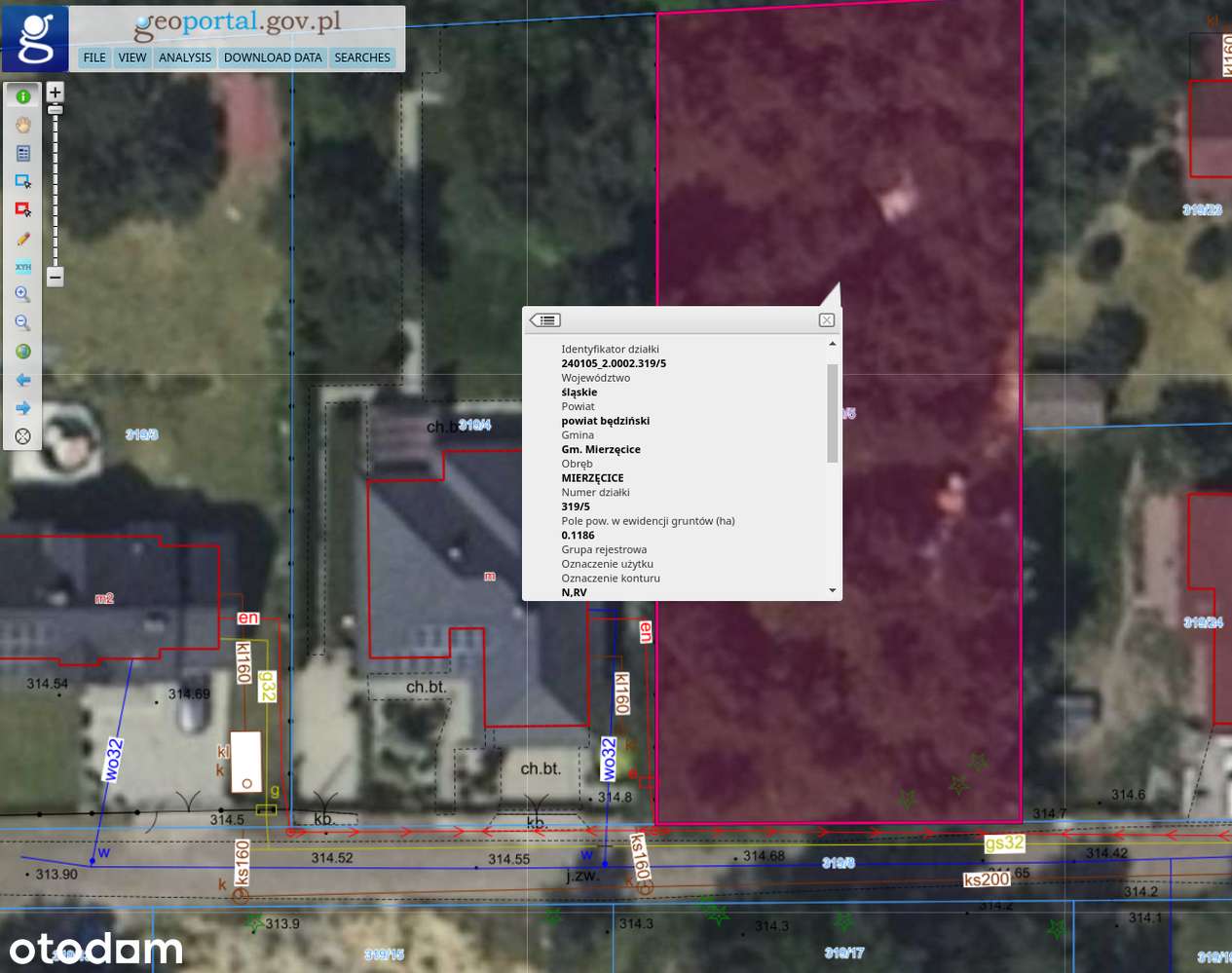Click map parcel label 319/4
The image size is (1232, 973).
point(475,425)
